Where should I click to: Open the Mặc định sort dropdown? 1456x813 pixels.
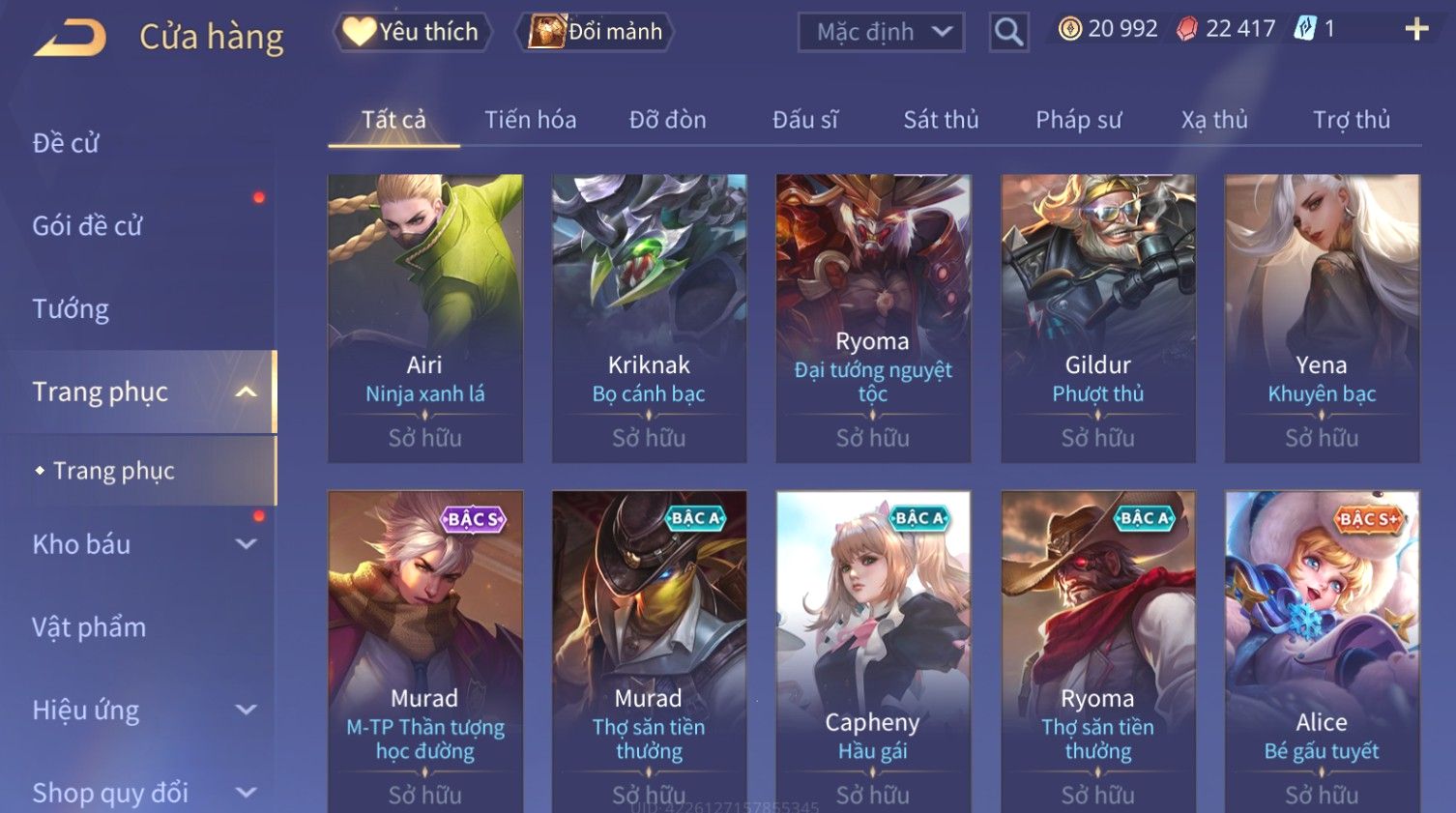881,33
